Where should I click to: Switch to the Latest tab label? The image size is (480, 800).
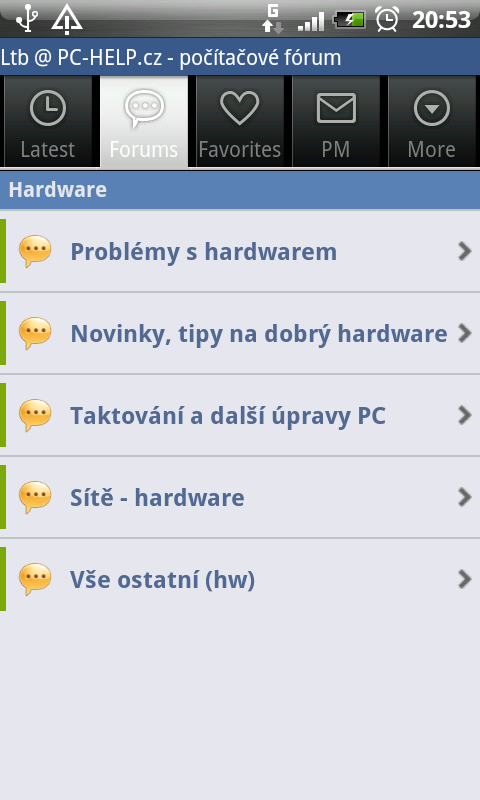coord(47,149)
